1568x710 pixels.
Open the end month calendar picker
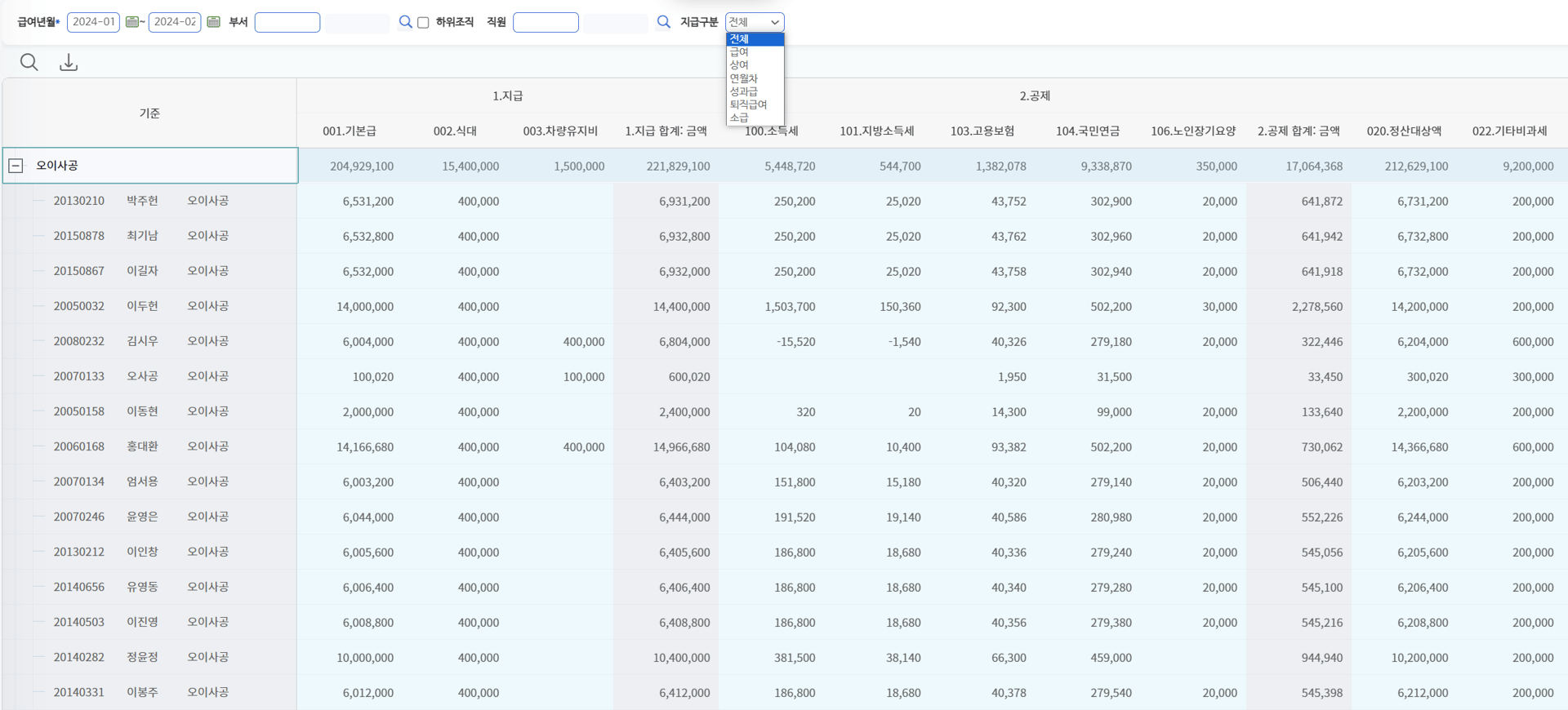tap(213, 22)
